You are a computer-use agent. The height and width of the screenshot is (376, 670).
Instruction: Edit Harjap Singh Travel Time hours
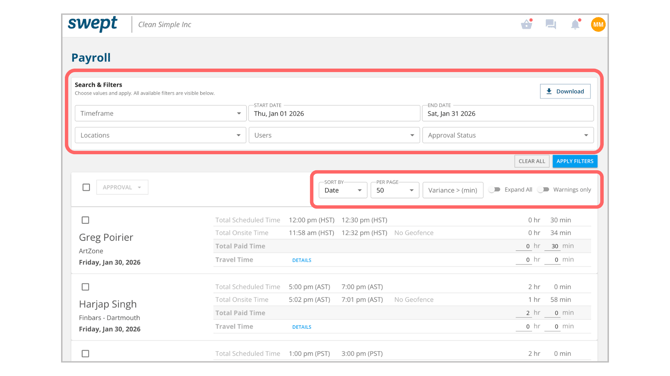coord(524,326)
